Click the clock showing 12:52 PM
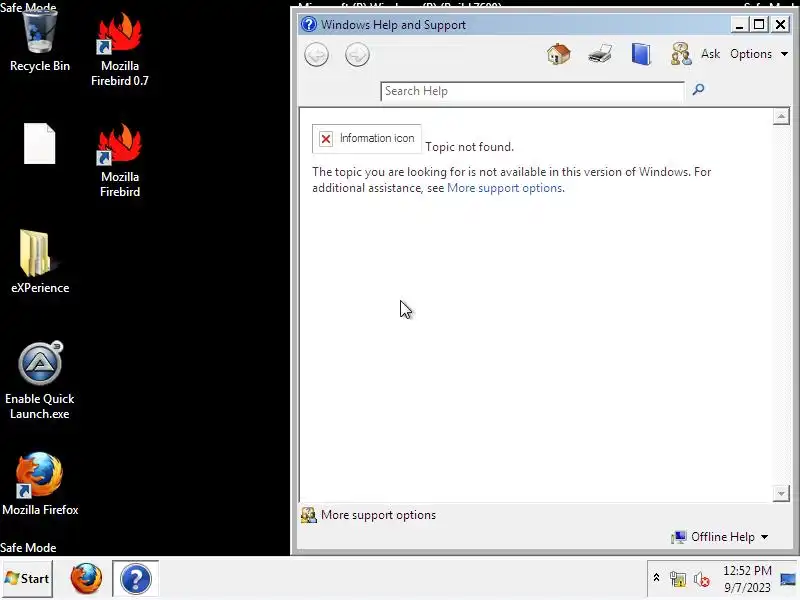Image resolution: width=800 pixels, height=600 pixels. click(747, 579)
